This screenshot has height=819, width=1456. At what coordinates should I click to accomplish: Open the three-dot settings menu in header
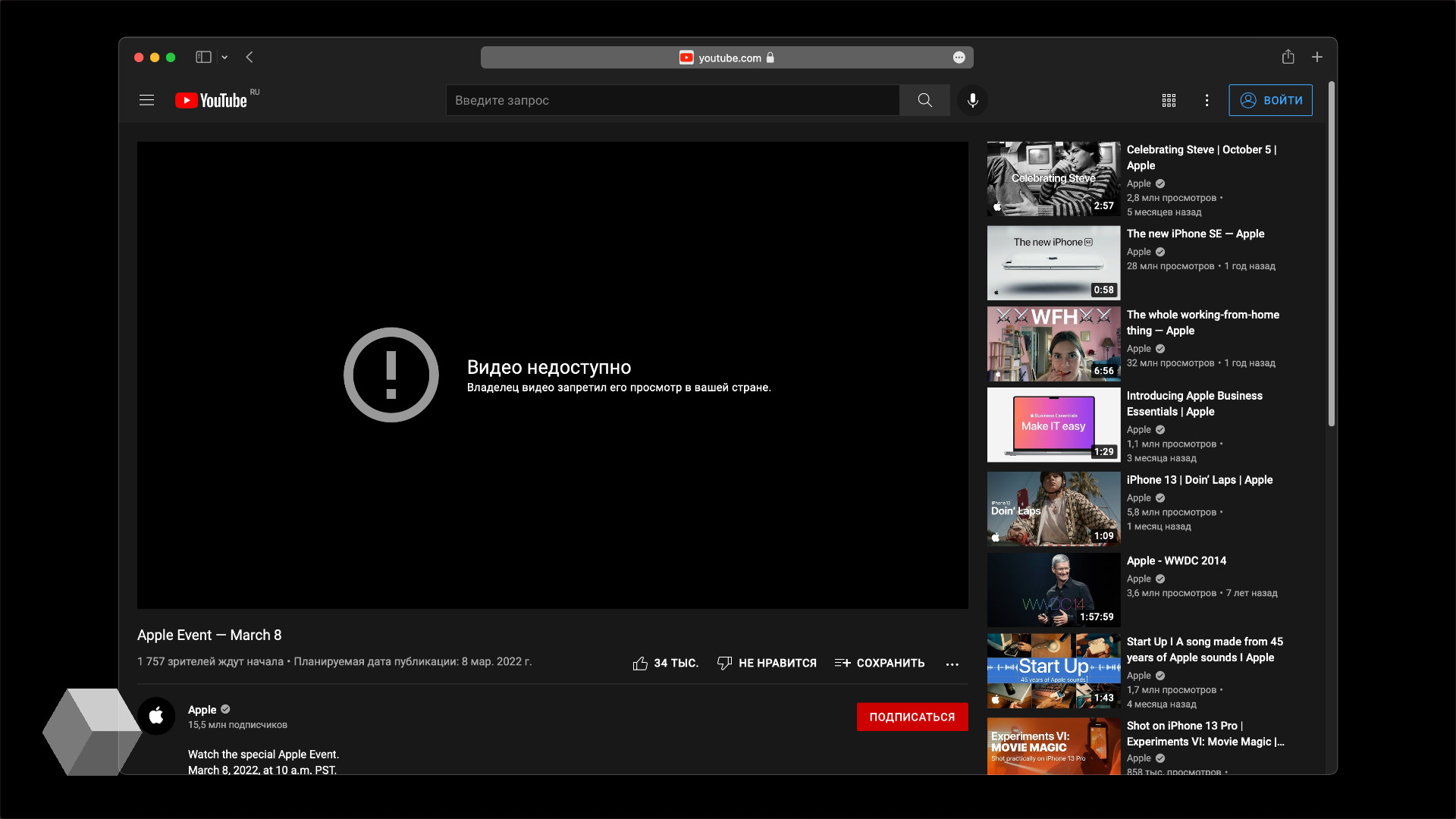pos(1207,100)
